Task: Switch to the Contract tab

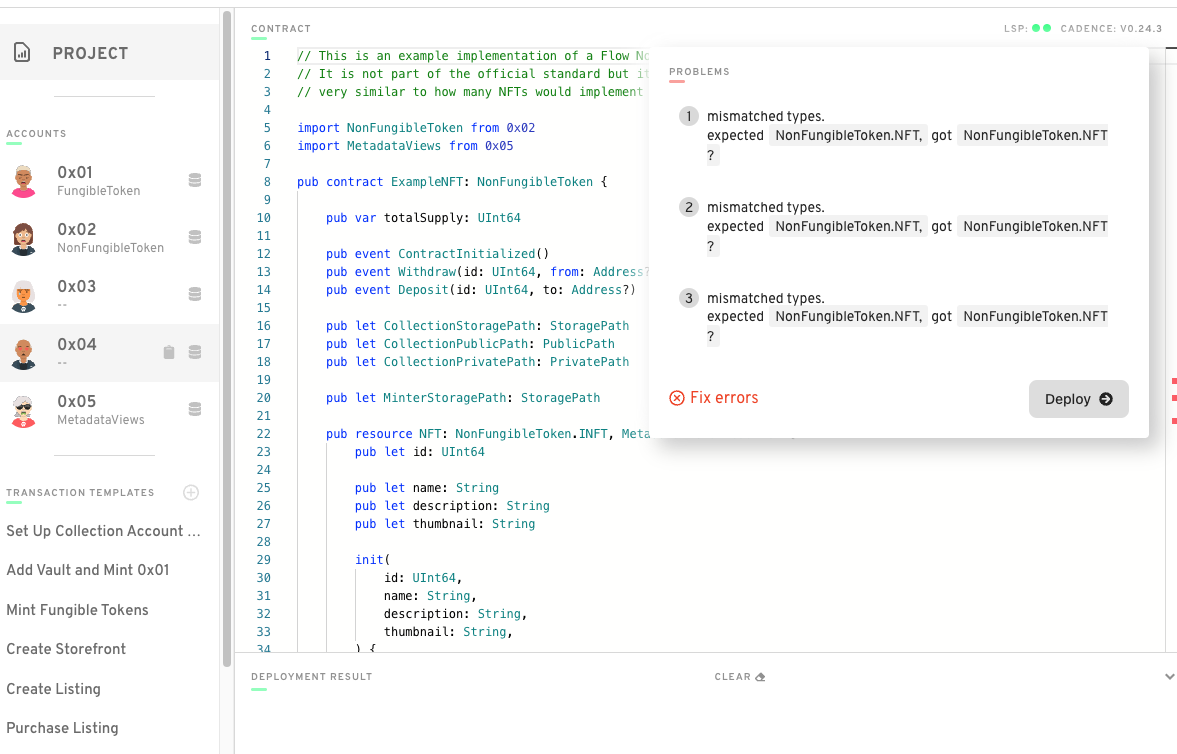Action: click(x=279, y=28)
